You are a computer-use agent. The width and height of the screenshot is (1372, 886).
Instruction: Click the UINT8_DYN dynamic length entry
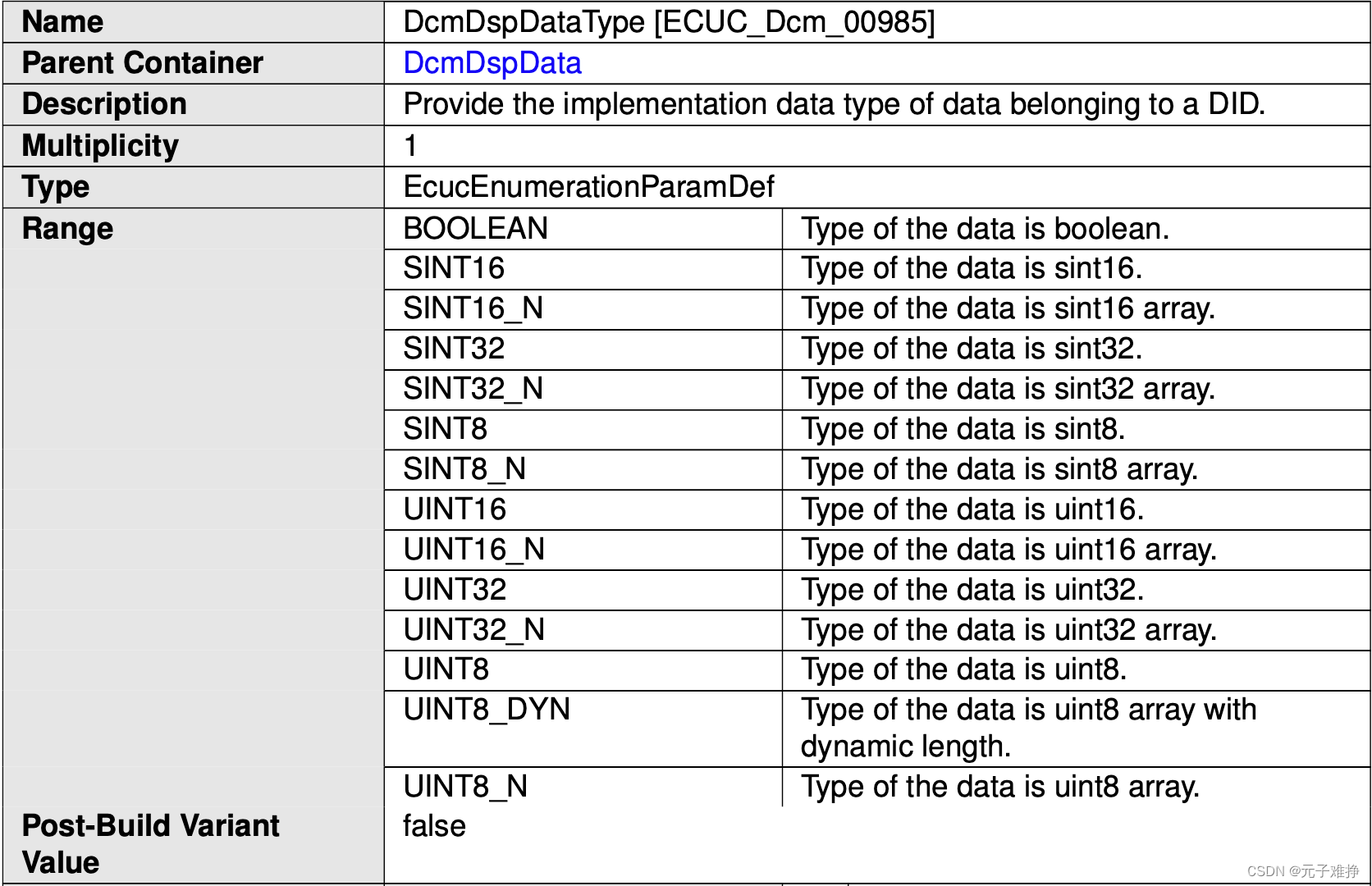click(485, 710)
